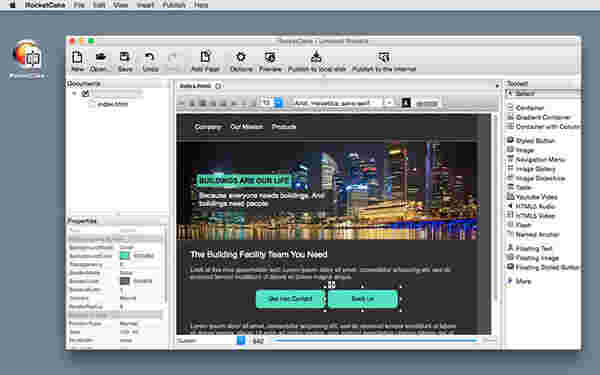Open the Insert menu

(x=145, y=5)
